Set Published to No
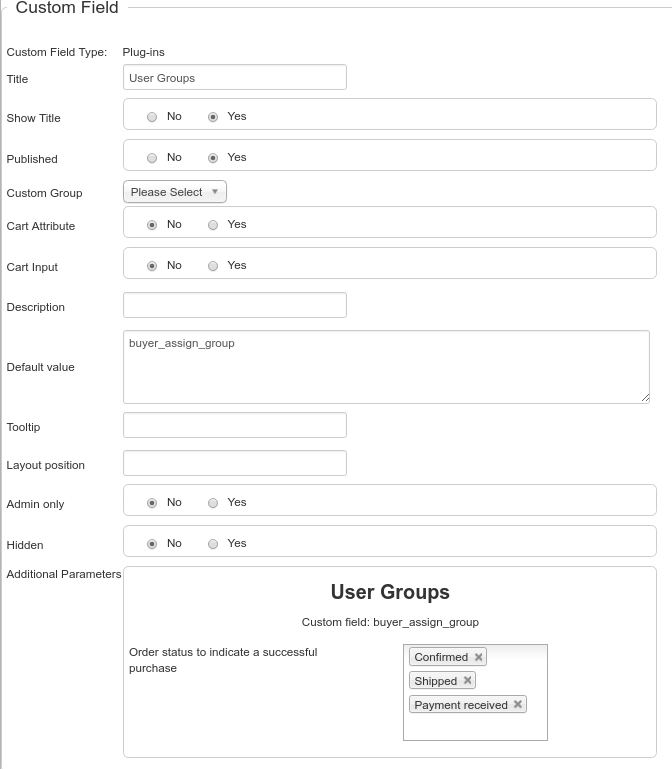The image size is (672, 769). (152, 158)
